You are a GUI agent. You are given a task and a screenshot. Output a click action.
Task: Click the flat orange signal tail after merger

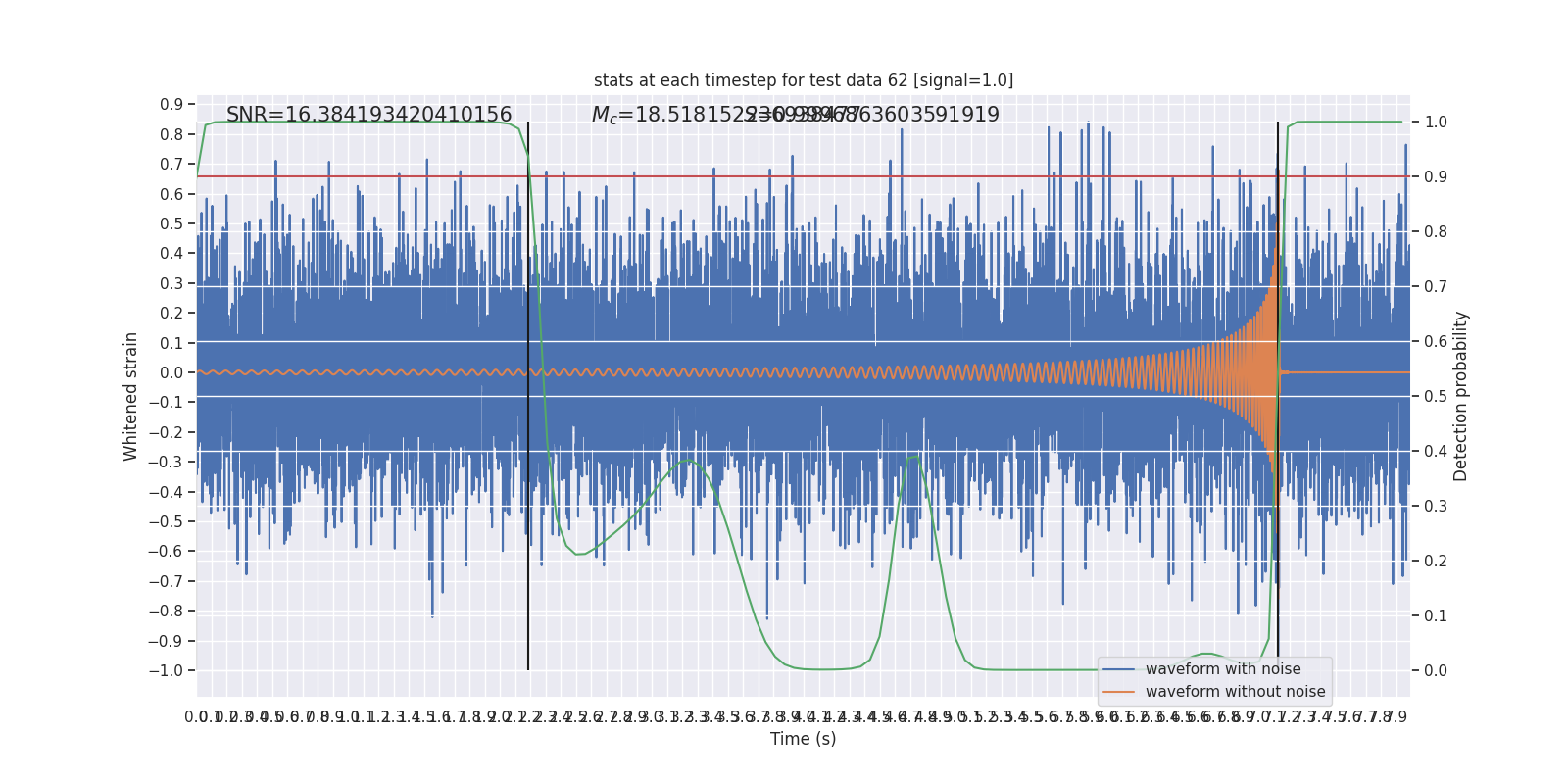pyautogui.click(x=1347, y=372)
